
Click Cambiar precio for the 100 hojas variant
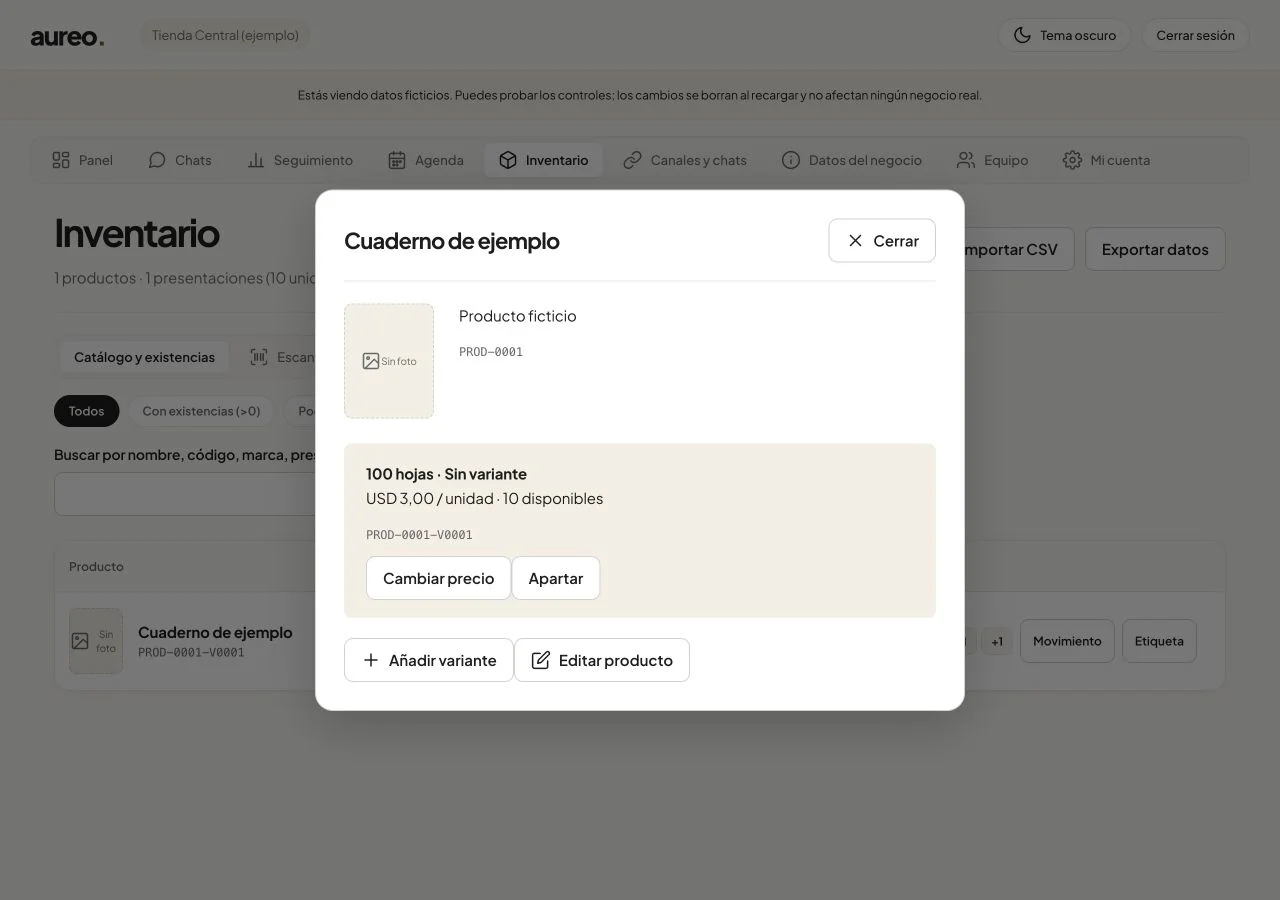(x=438, y=578)
